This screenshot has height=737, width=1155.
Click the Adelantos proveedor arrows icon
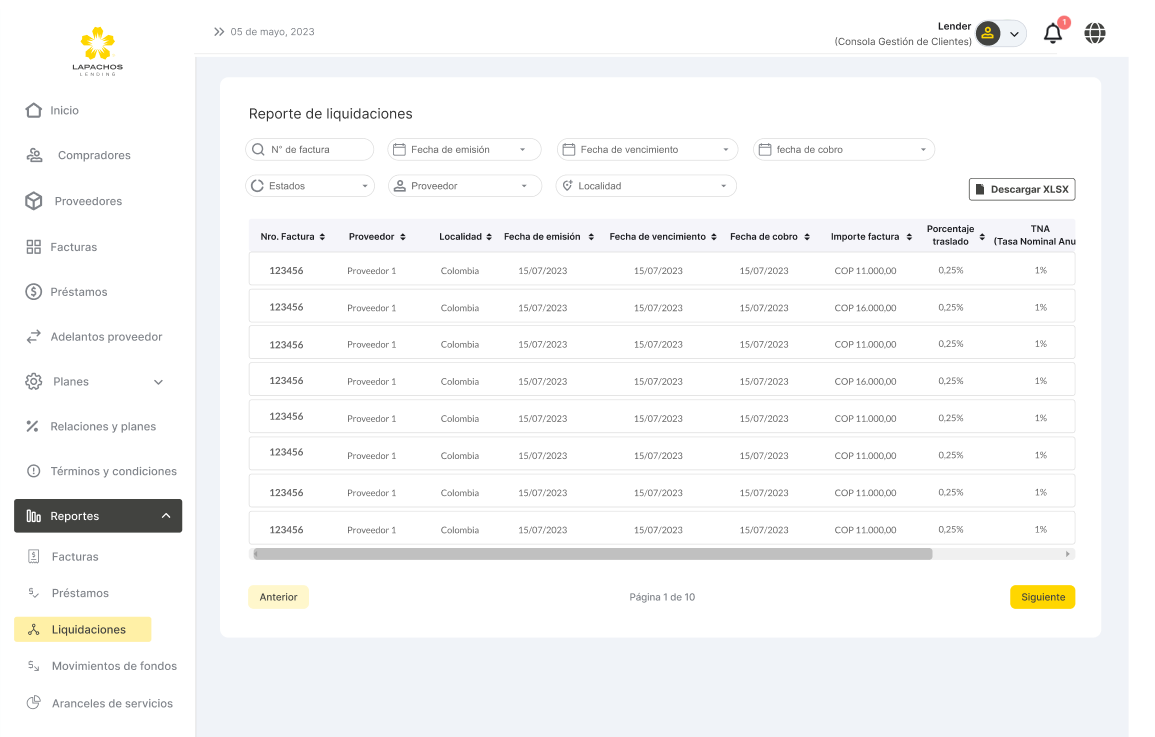pyautogui.click(x=33, y=337)
